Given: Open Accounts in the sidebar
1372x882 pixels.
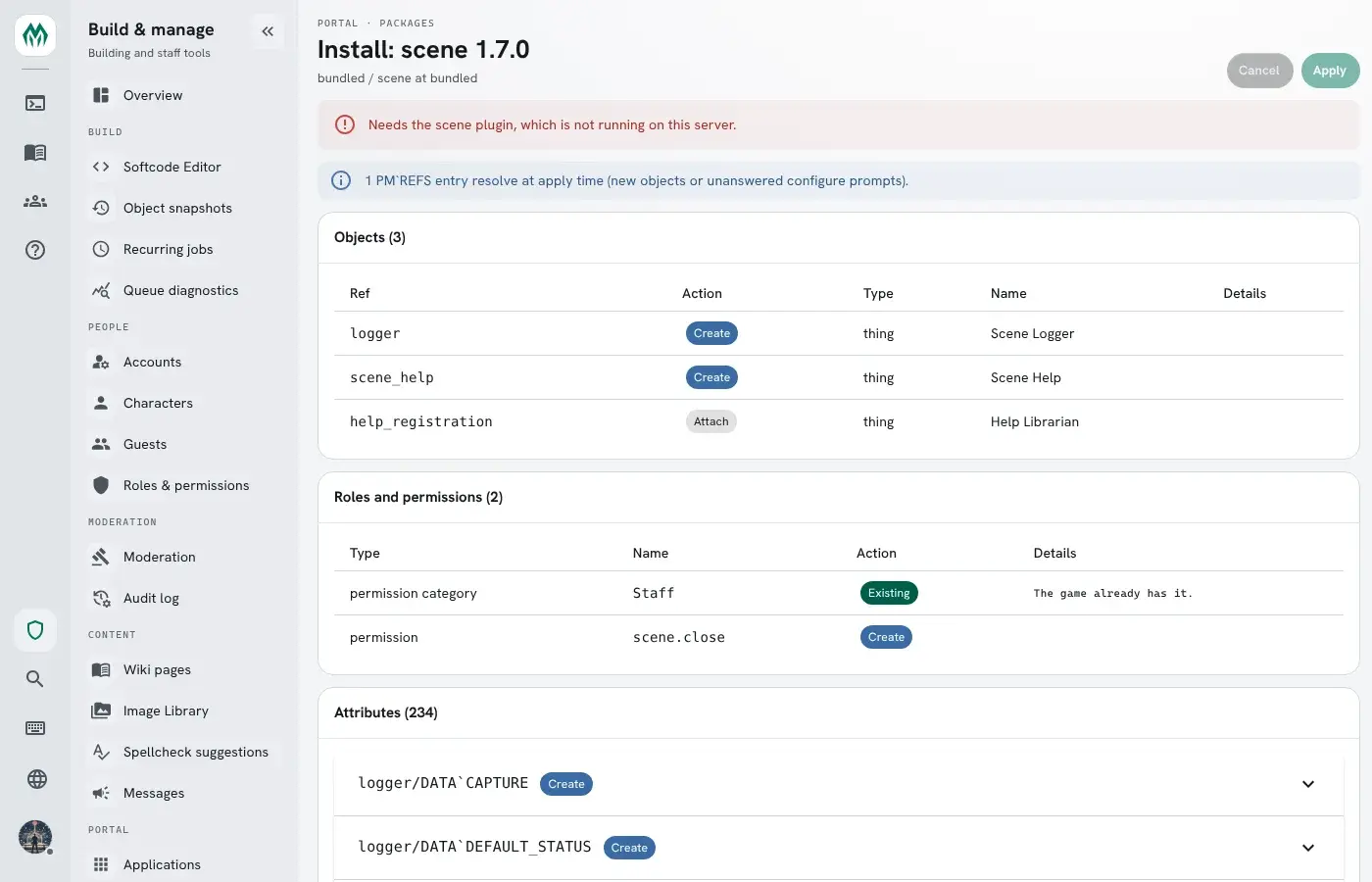Looking at the screenshot, I should 184,362.
